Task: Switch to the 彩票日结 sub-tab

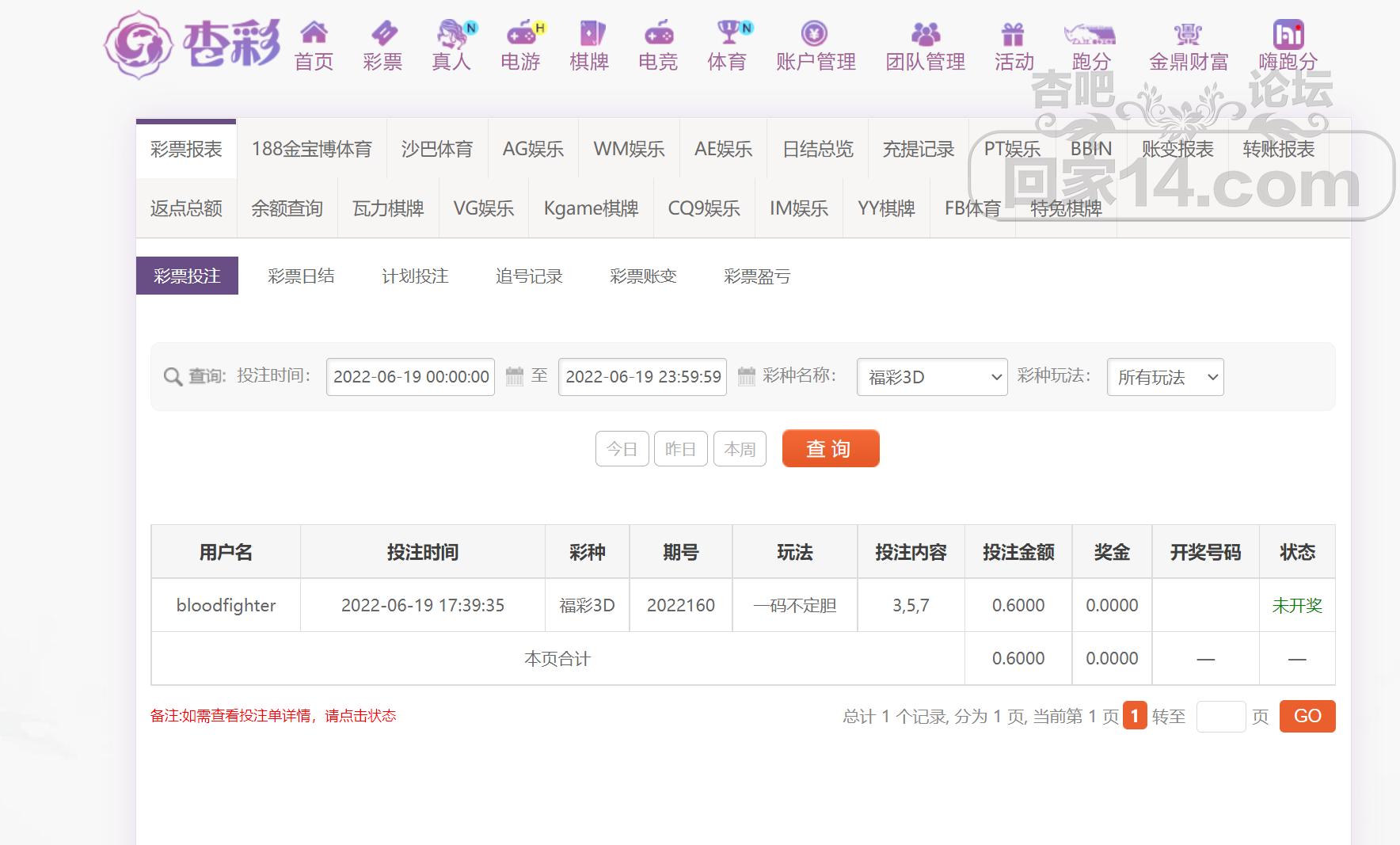Action: [x=301, y=276]
